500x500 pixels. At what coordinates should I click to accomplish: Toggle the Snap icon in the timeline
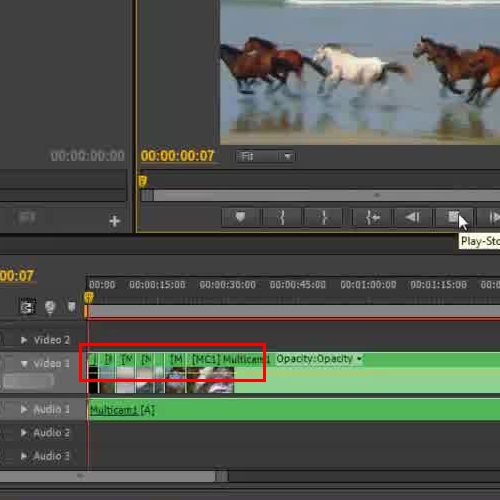pyautogui.click(x=28, y=307)
